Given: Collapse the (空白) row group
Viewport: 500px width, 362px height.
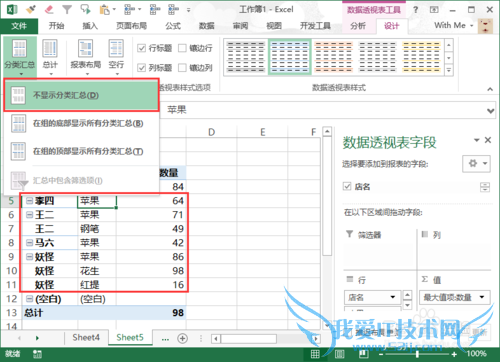Looking at the screenshot, I should pyautogui.click(x=30, y=299).
